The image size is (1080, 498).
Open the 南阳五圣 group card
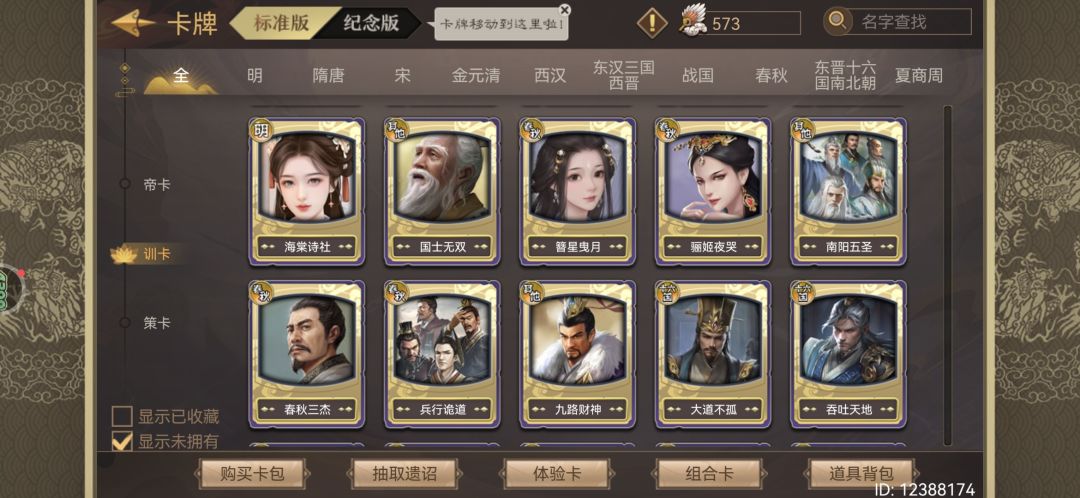pos(849,191)
